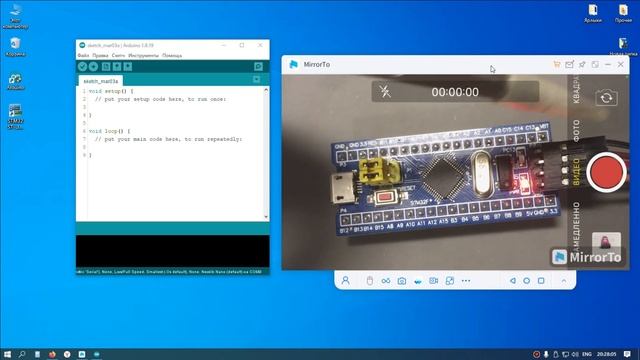Open the Помощь menu in Arduino
The image size is (640, 360).
coord(172,56)
